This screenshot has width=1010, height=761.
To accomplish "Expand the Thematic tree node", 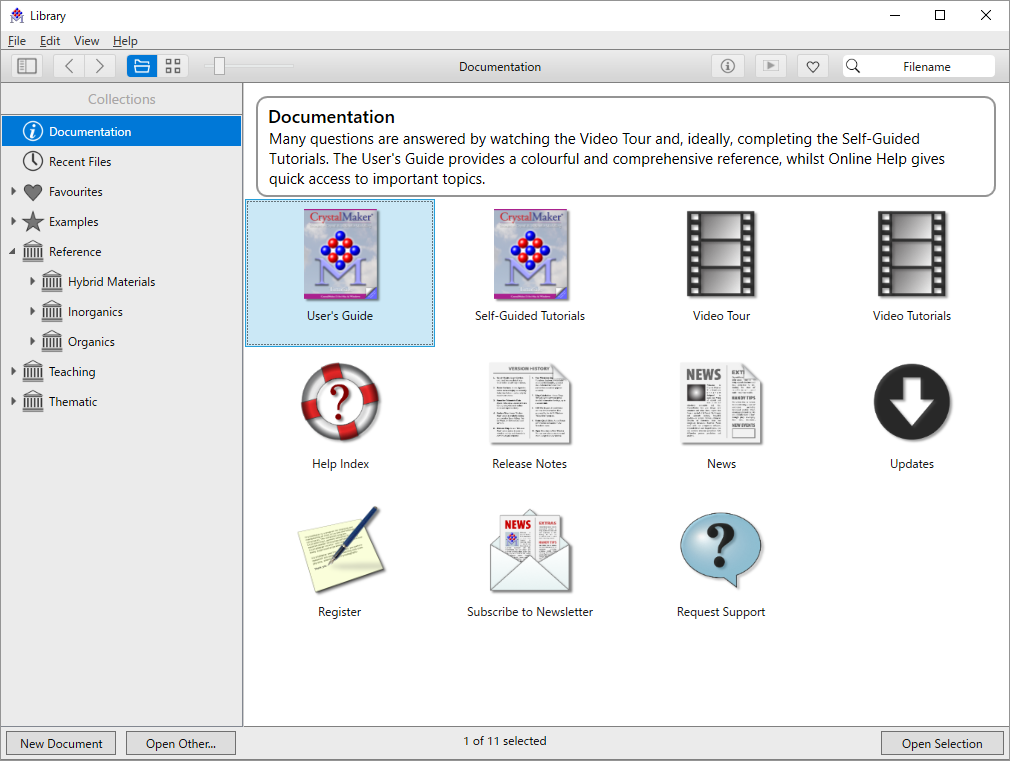I will pyautogui.click(x=13, y=401).
